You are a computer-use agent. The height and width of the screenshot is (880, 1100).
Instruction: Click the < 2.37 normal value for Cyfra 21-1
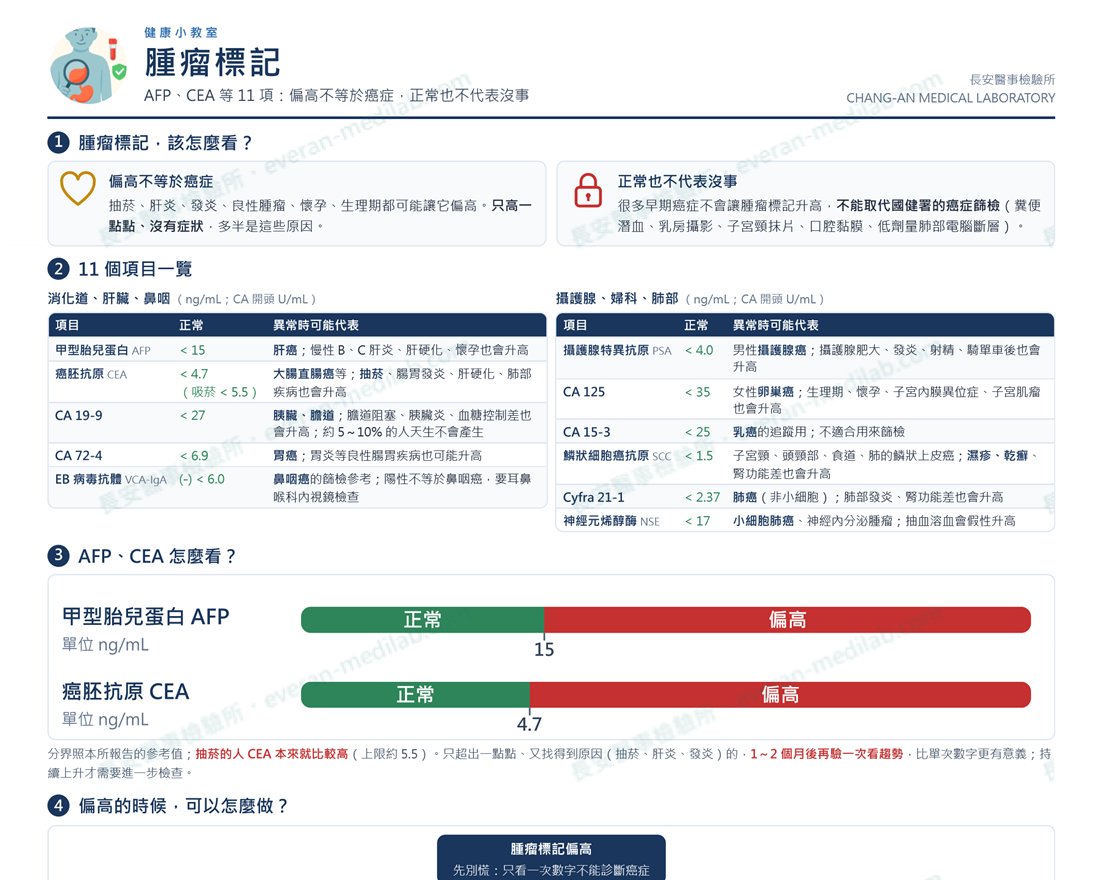(x=702, y=497)
